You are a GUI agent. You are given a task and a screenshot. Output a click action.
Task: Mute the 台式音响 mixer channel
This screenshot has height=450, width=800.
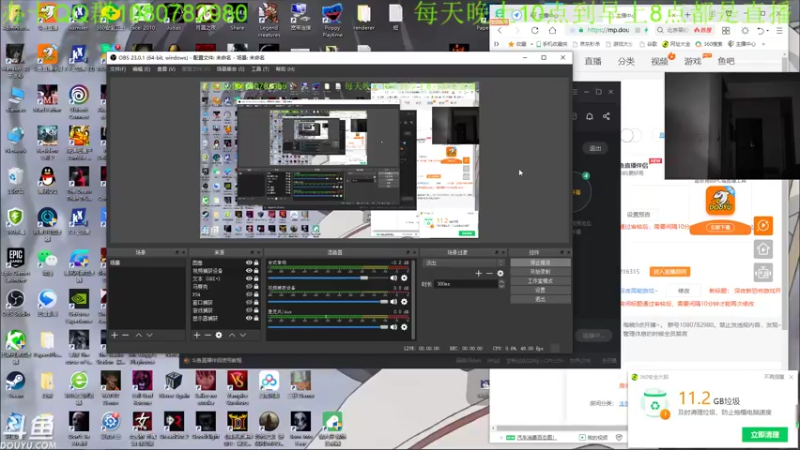pyautogui.click(x=393, y=278)
